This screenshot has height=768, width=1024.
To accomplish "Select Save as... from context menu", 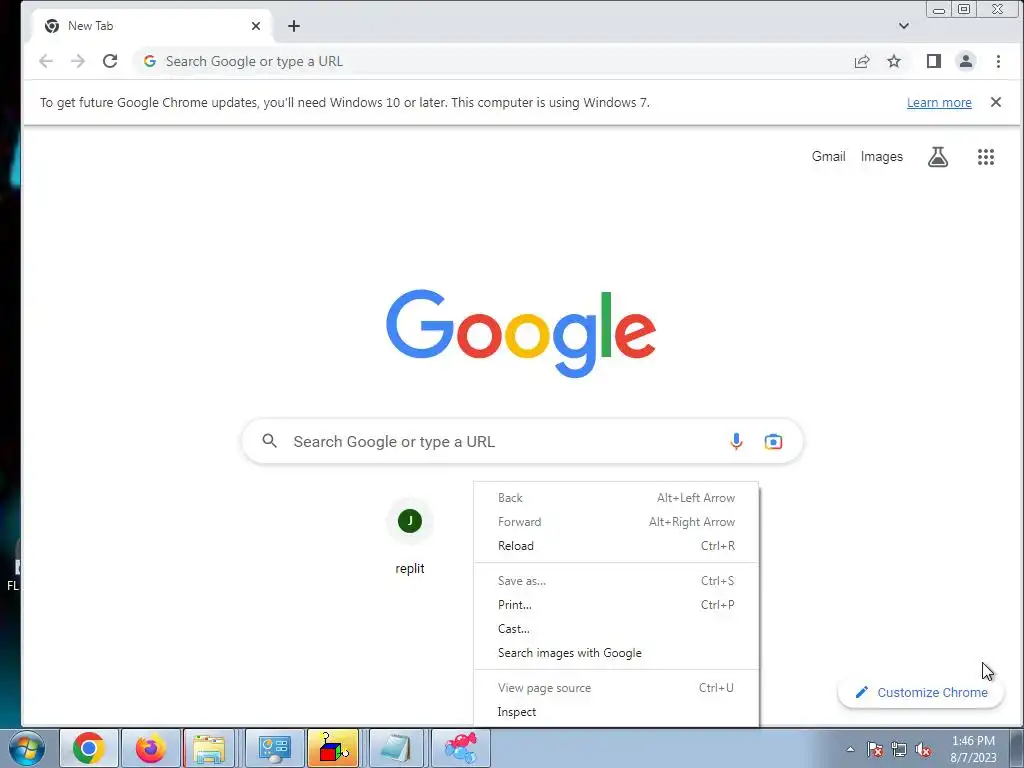I will [x=616, y=581].
